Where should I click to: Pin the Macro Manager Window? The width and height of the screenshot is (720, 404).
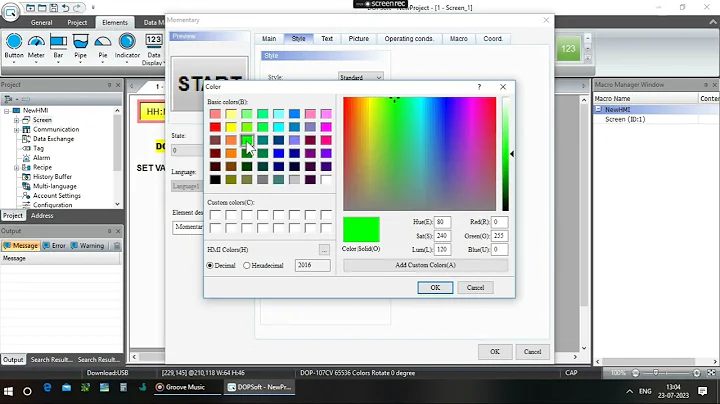(x=706, y=85)
